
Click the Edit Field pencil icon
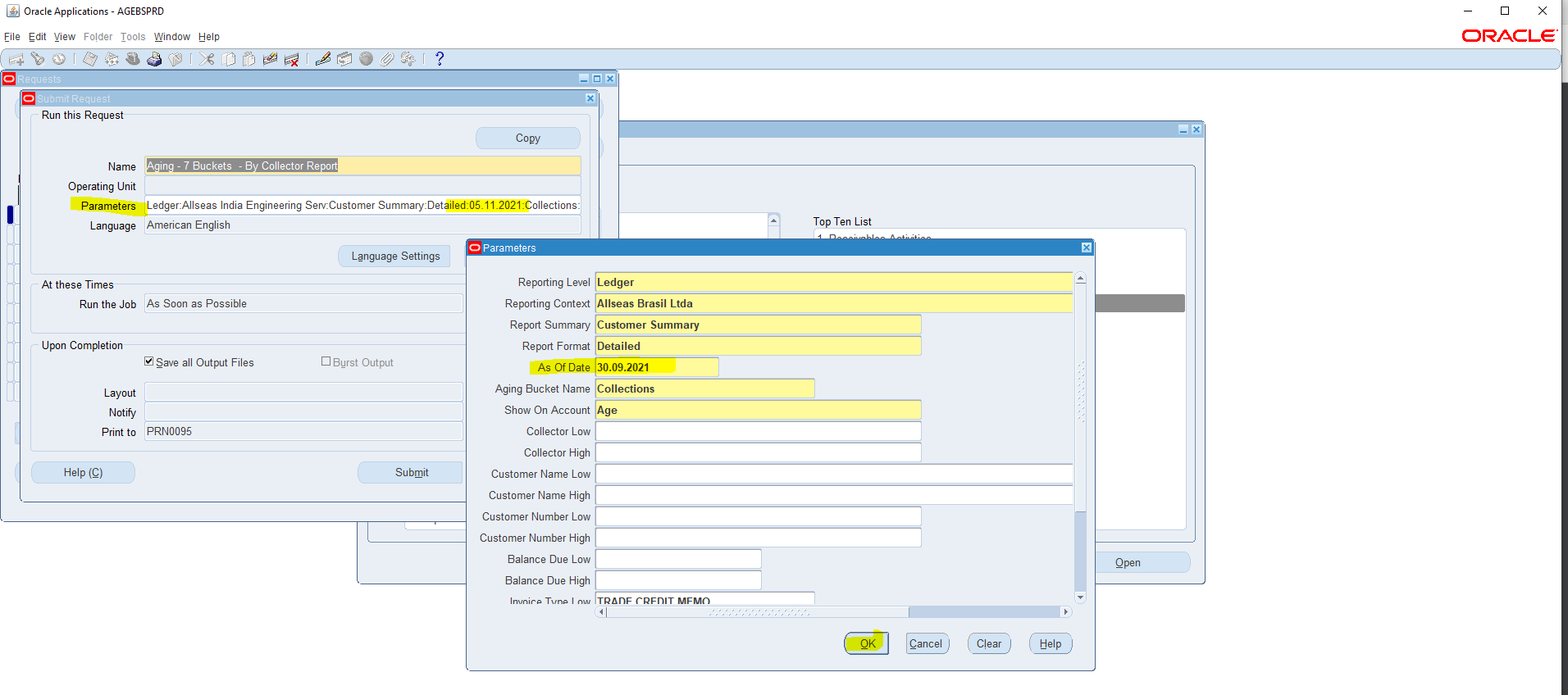coord(323,59)
